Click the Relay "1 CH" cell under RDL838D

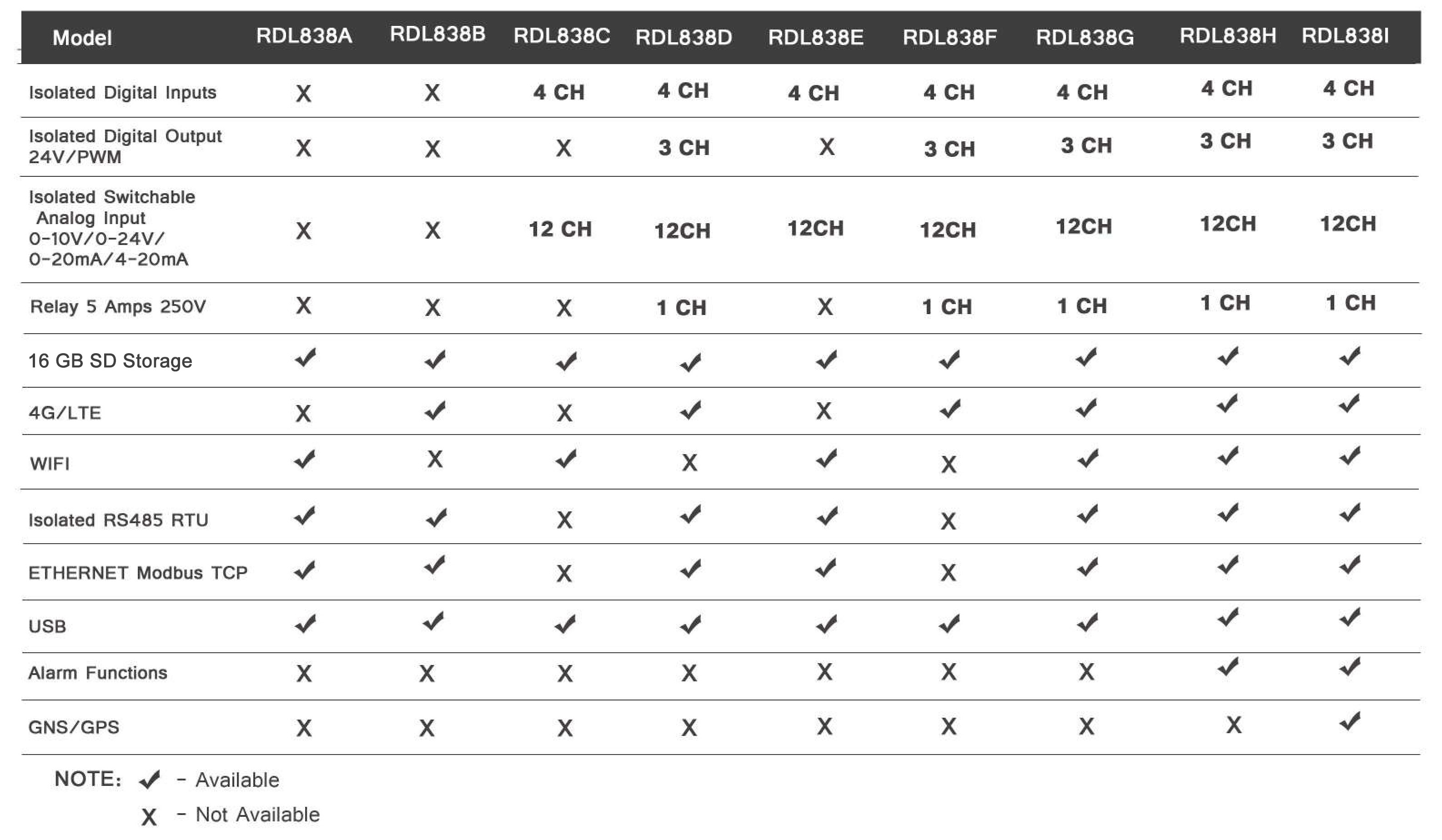click(x=681, y=308)
